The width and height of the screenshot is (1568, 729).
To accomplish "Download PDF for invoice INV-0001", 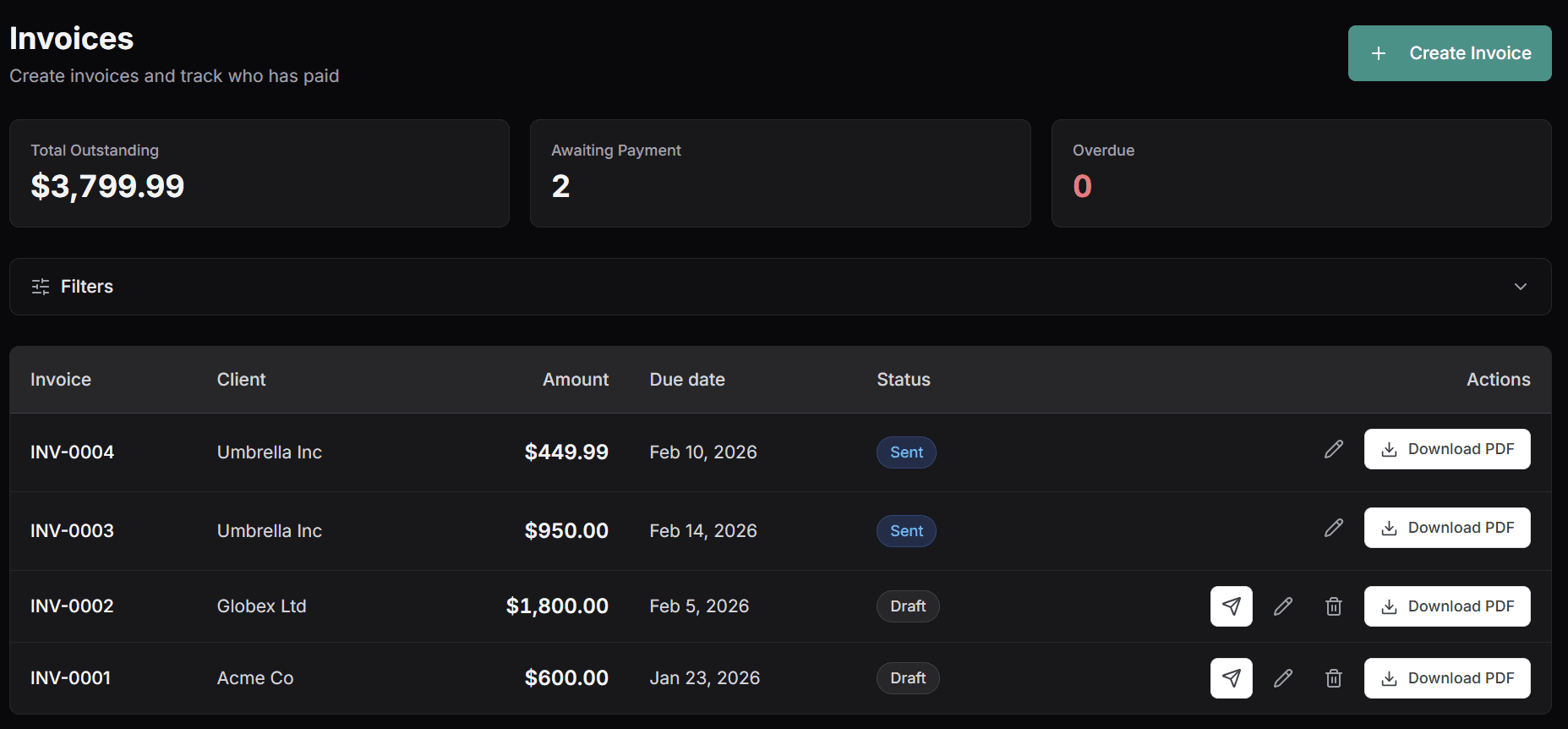I will click(x=1447, y=677).
